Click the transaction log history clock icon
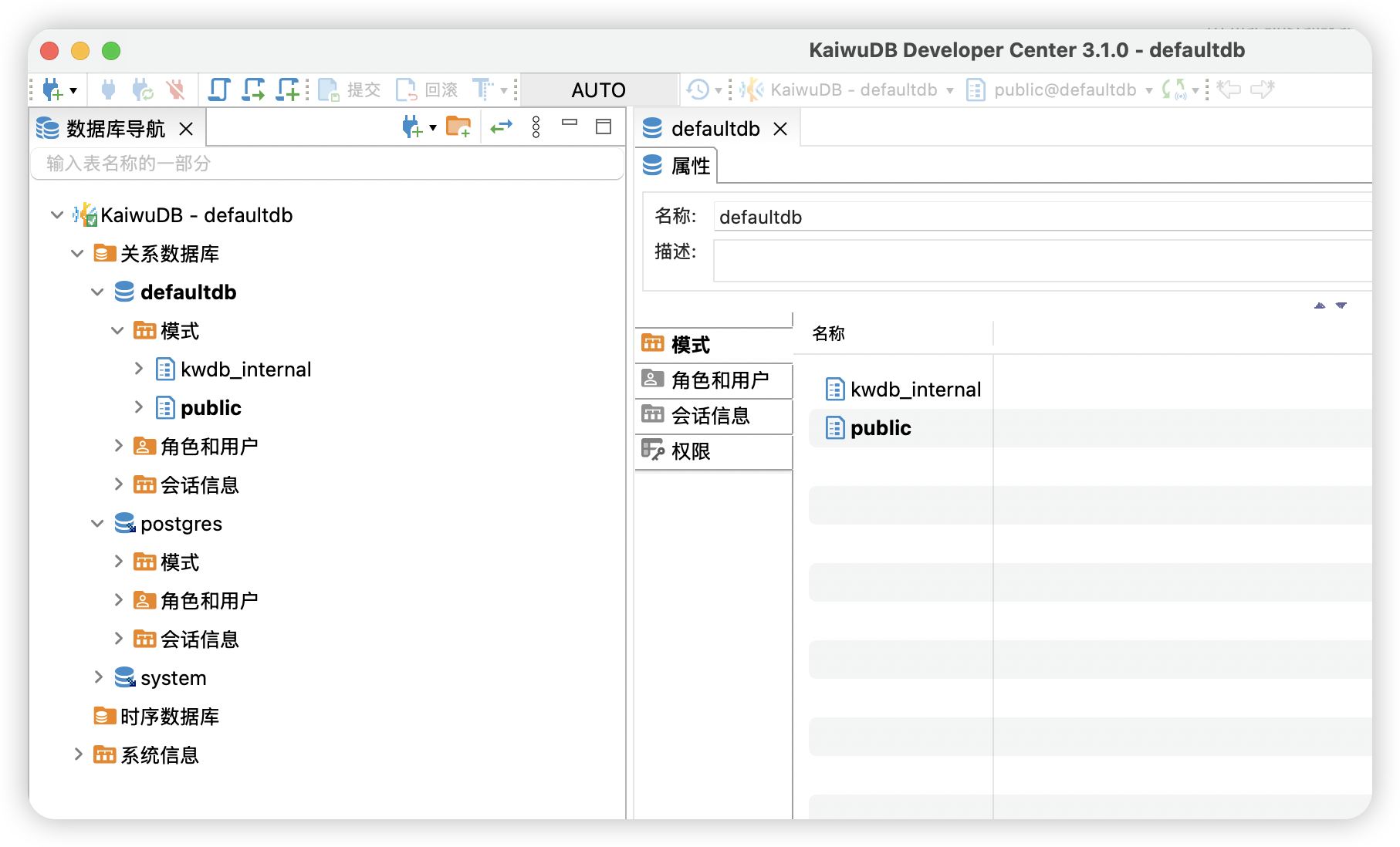The image size is (1400, 847). 698,90
